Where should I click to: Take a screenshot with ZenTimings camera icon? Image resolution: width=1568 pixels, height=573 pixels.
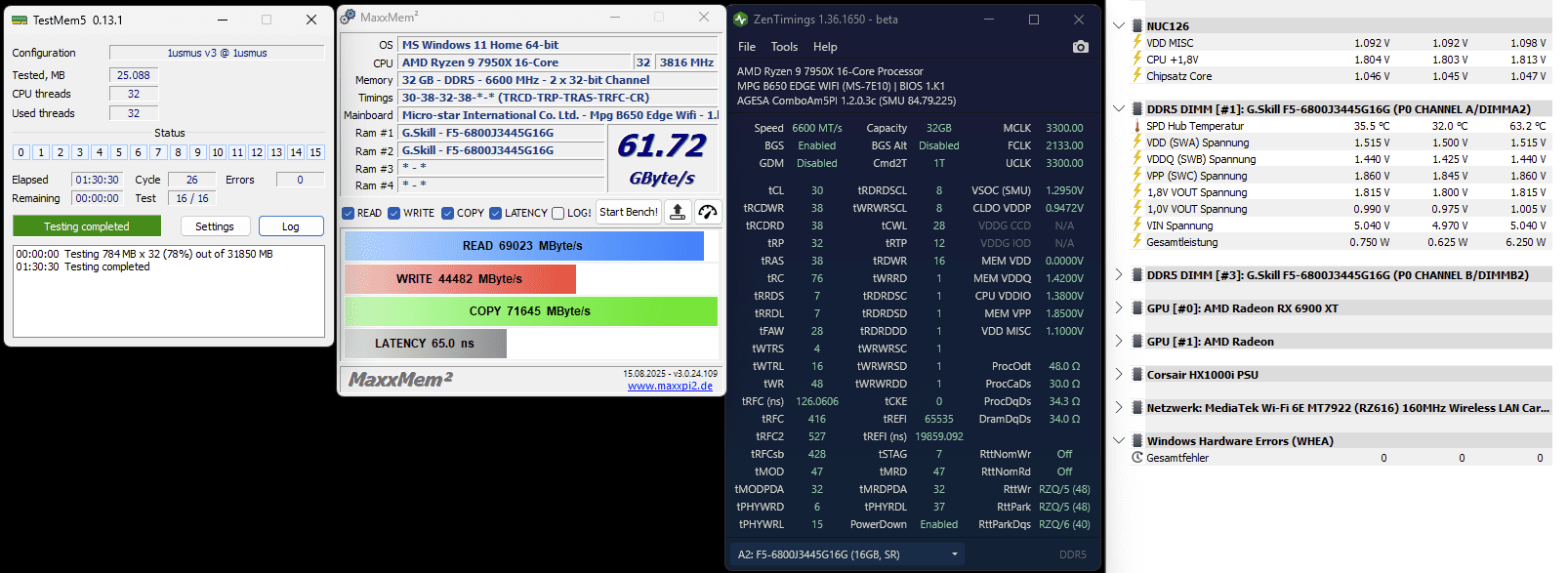1080,47
